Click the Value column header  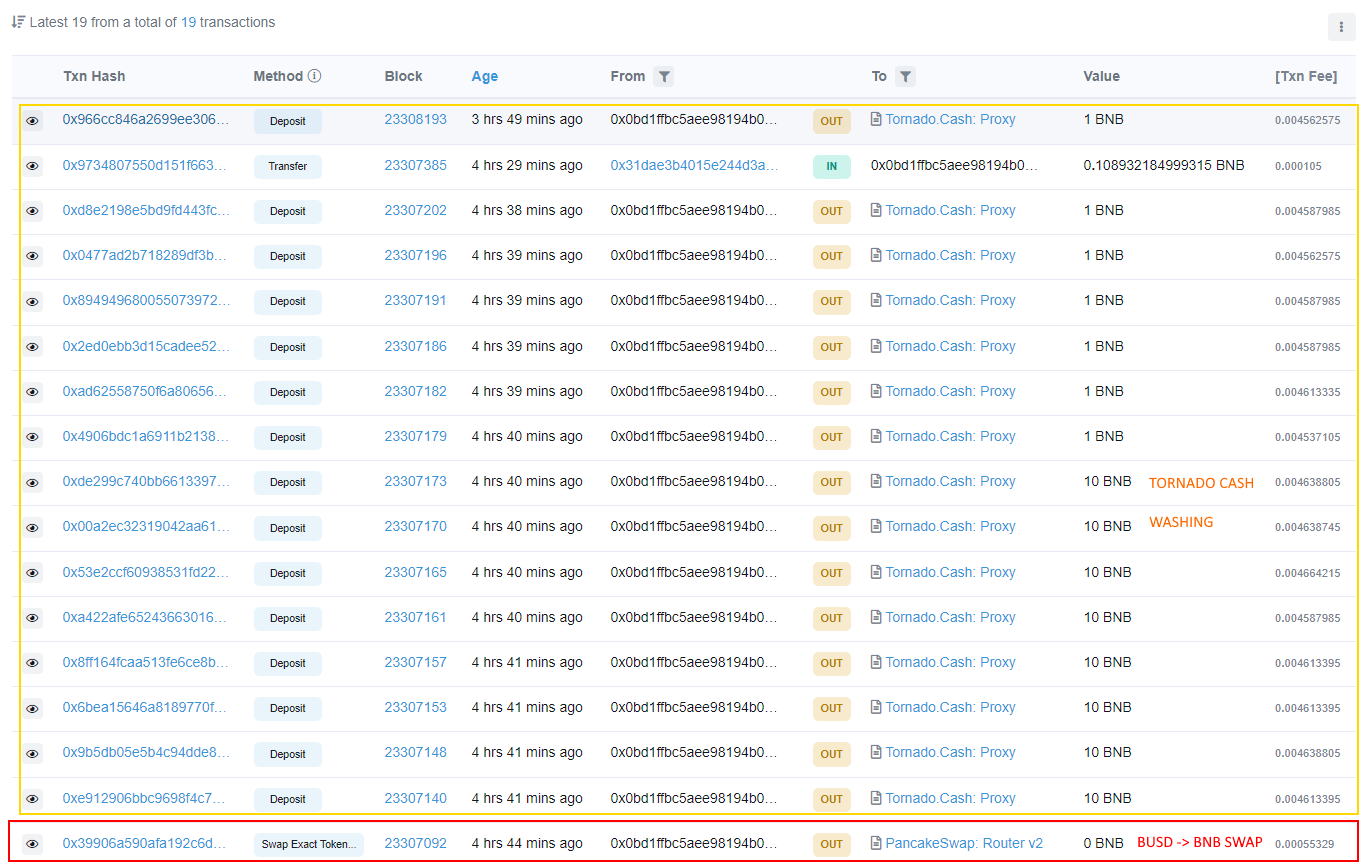[1101, 76]
